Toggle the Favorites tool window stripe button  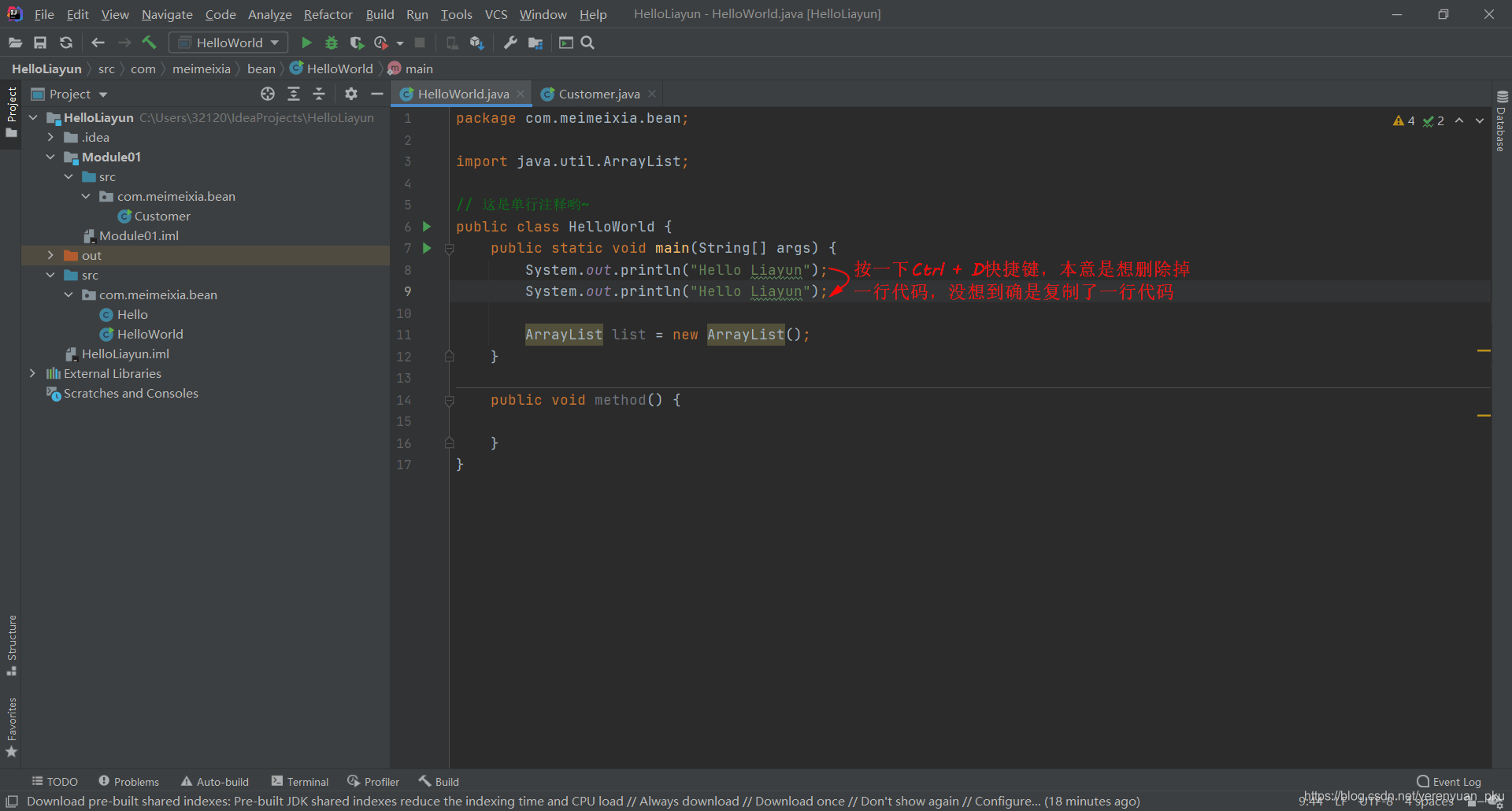(x=11, y=728)
